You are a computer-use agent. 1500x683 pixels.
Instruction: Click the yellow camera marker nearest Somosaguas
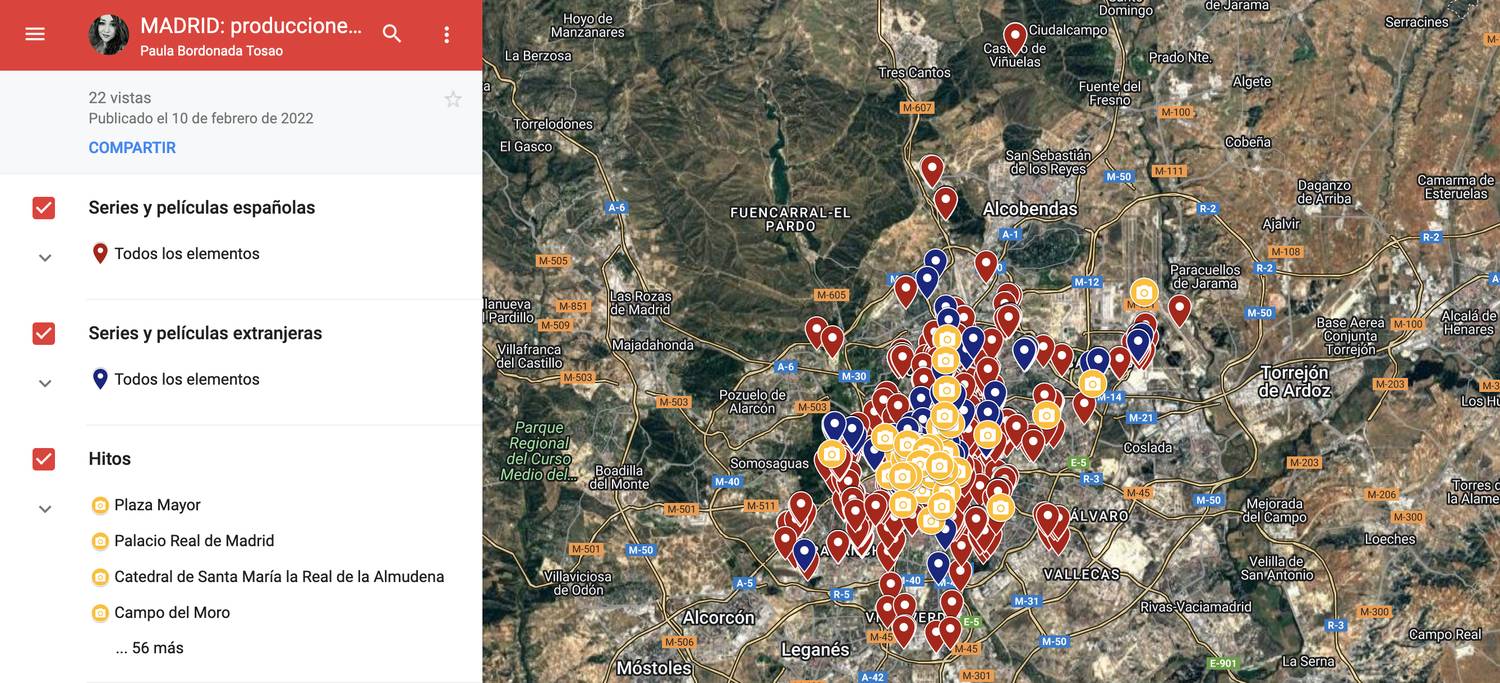(x=831, y=453)
